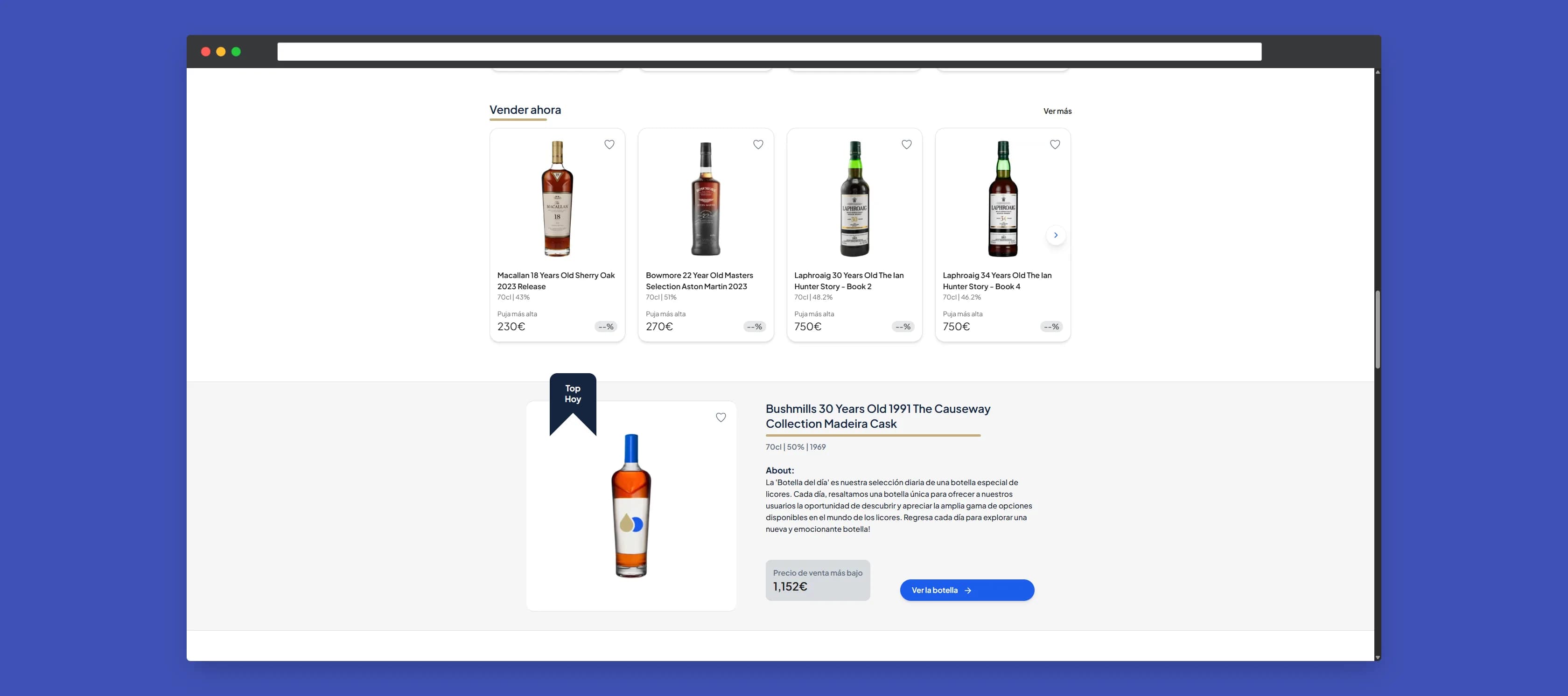This screenshot has height=696, width=1568.
Task: Click the 230€ highest bid price
Action: pos(511,327)
